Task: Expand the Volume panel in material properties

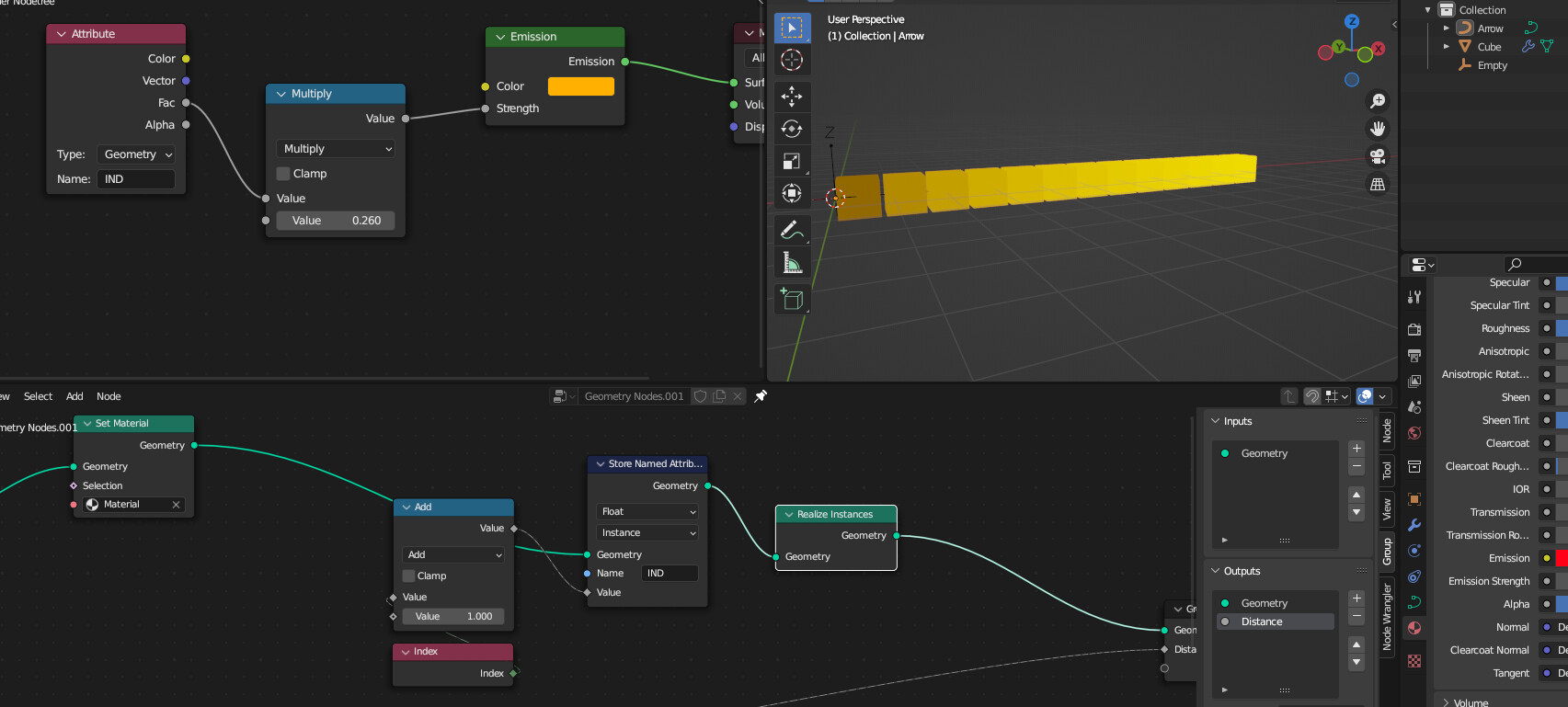Action: click(x=1447, y=702)
